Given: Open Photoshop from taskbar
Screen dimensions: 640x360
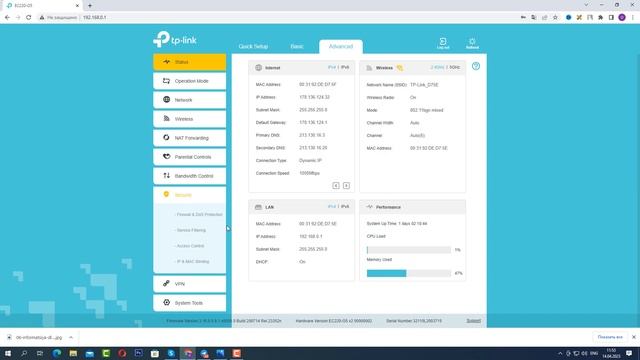Looking at the screenshot, I should [x=138, y=353].
